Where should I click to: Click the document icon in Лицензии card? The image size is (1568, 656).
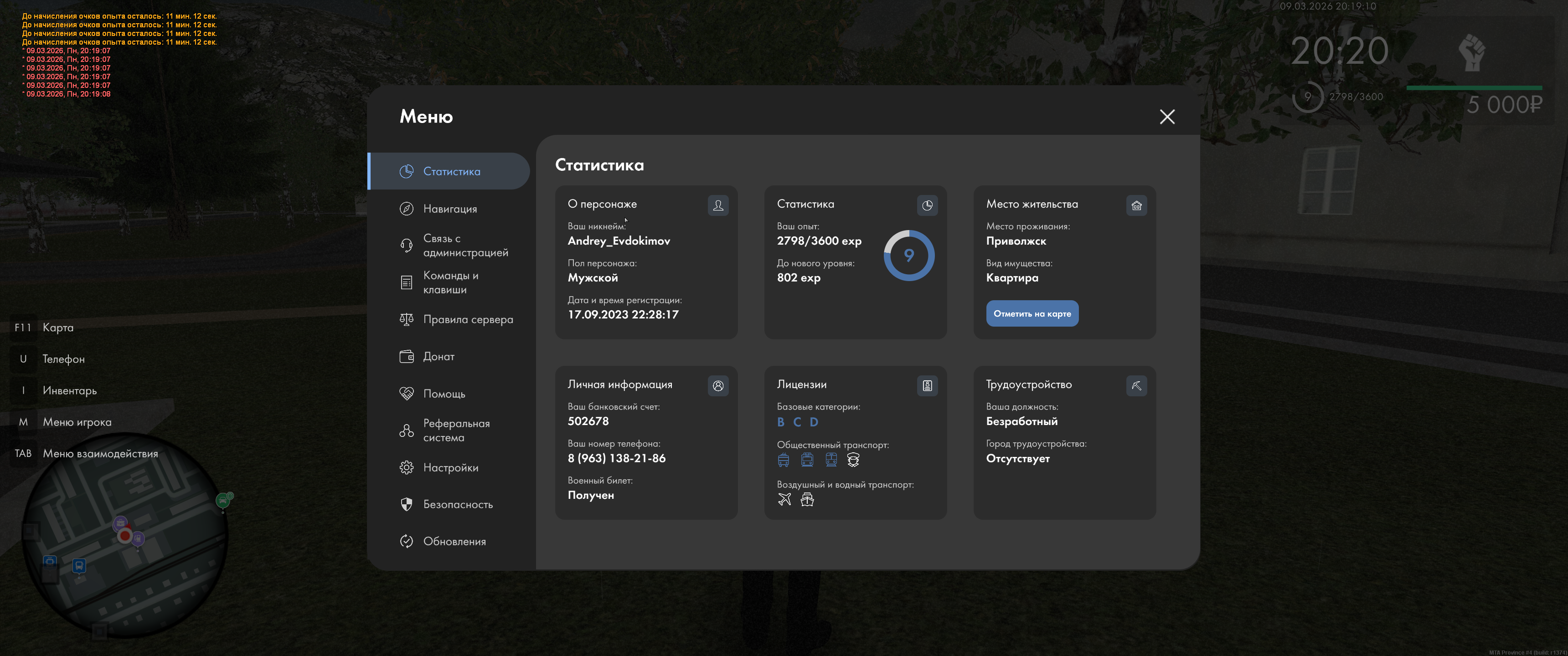point(927,386)
